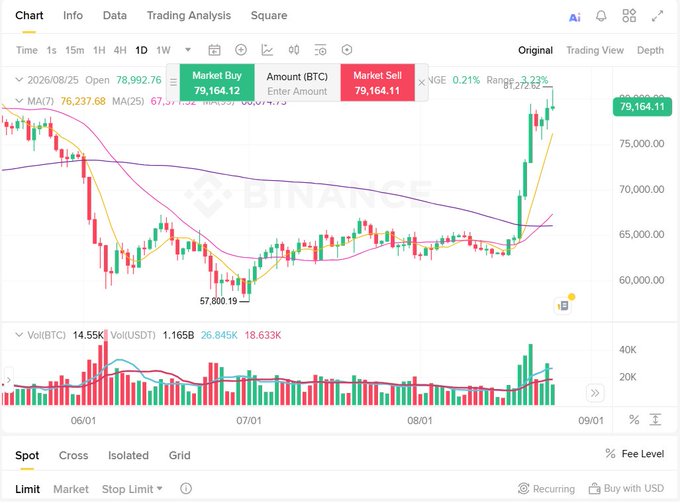This screenshot has width=680, height=503.
Task: Switch to Trading View chart
Action: [595, 50]
